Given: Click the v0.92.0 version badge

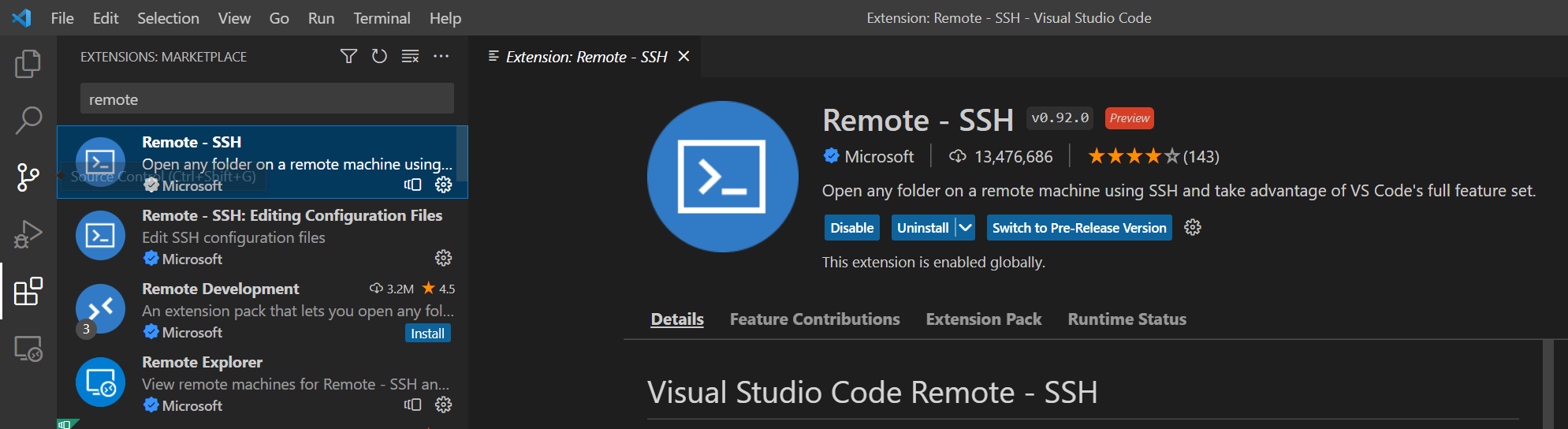Looking at the screenshot, I should tap(1060, 118).
